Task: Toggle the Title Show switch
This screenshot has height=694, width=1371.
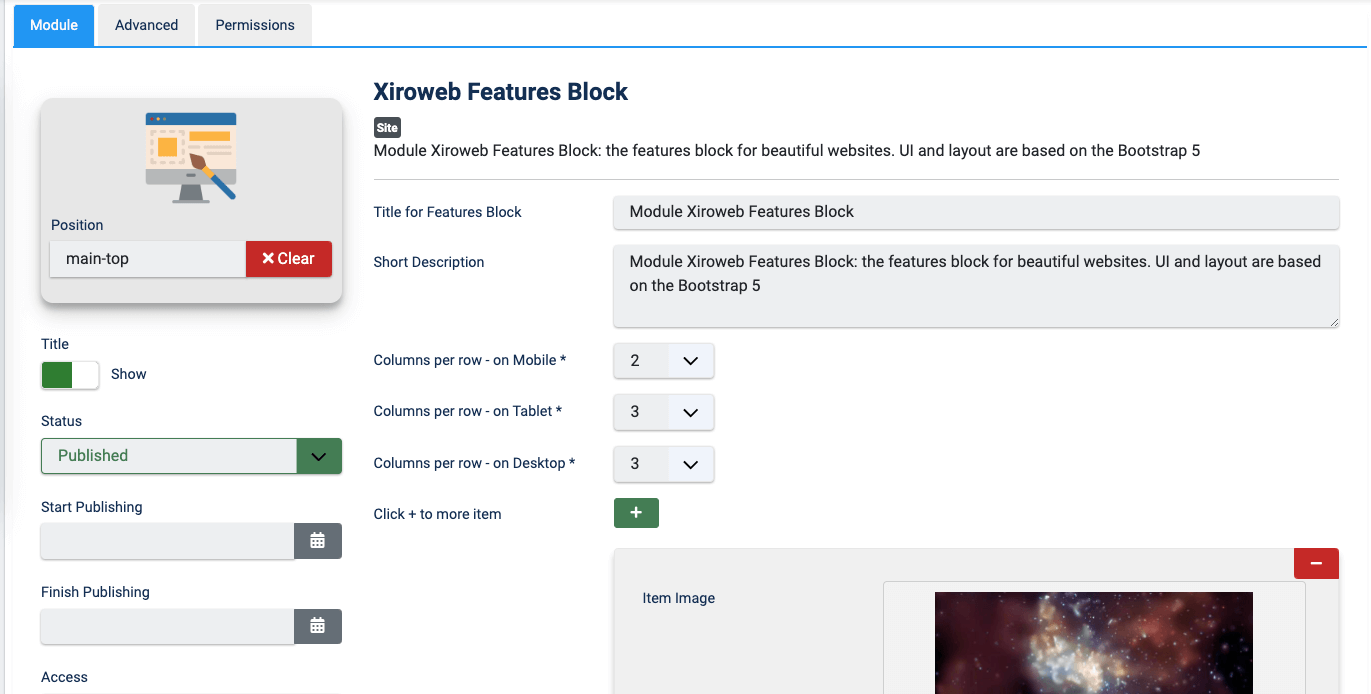Action: coord(70,375)
